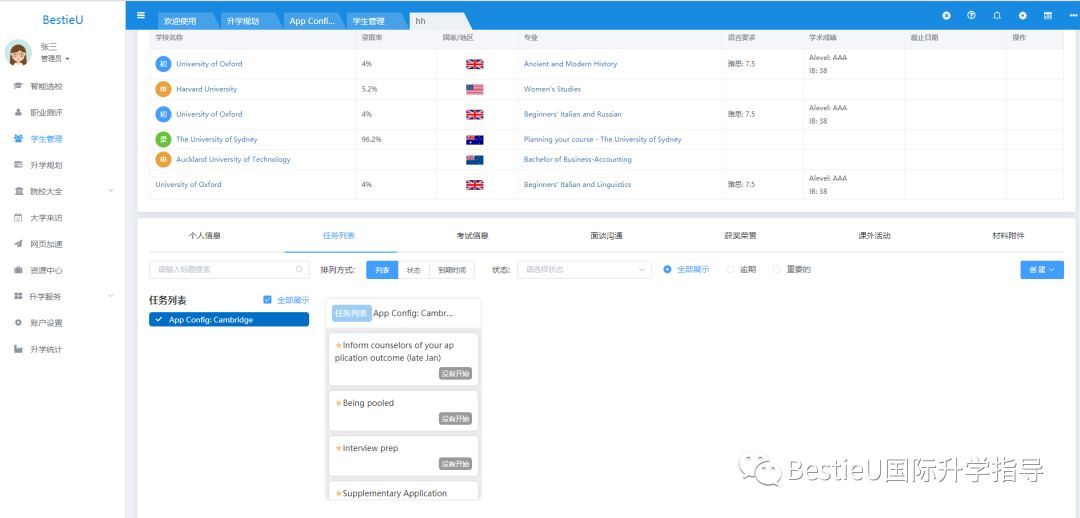Viewport: 1080px width, 518px height.
Task: Open the gear settings icon in top bar
Action: pos(1022,15)
